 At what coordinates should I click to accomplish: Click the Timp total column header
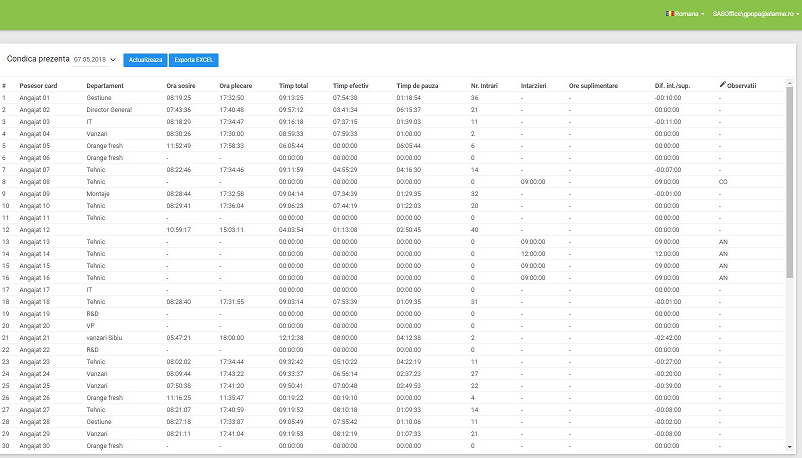pyautogui.click(x=293, y=86)
